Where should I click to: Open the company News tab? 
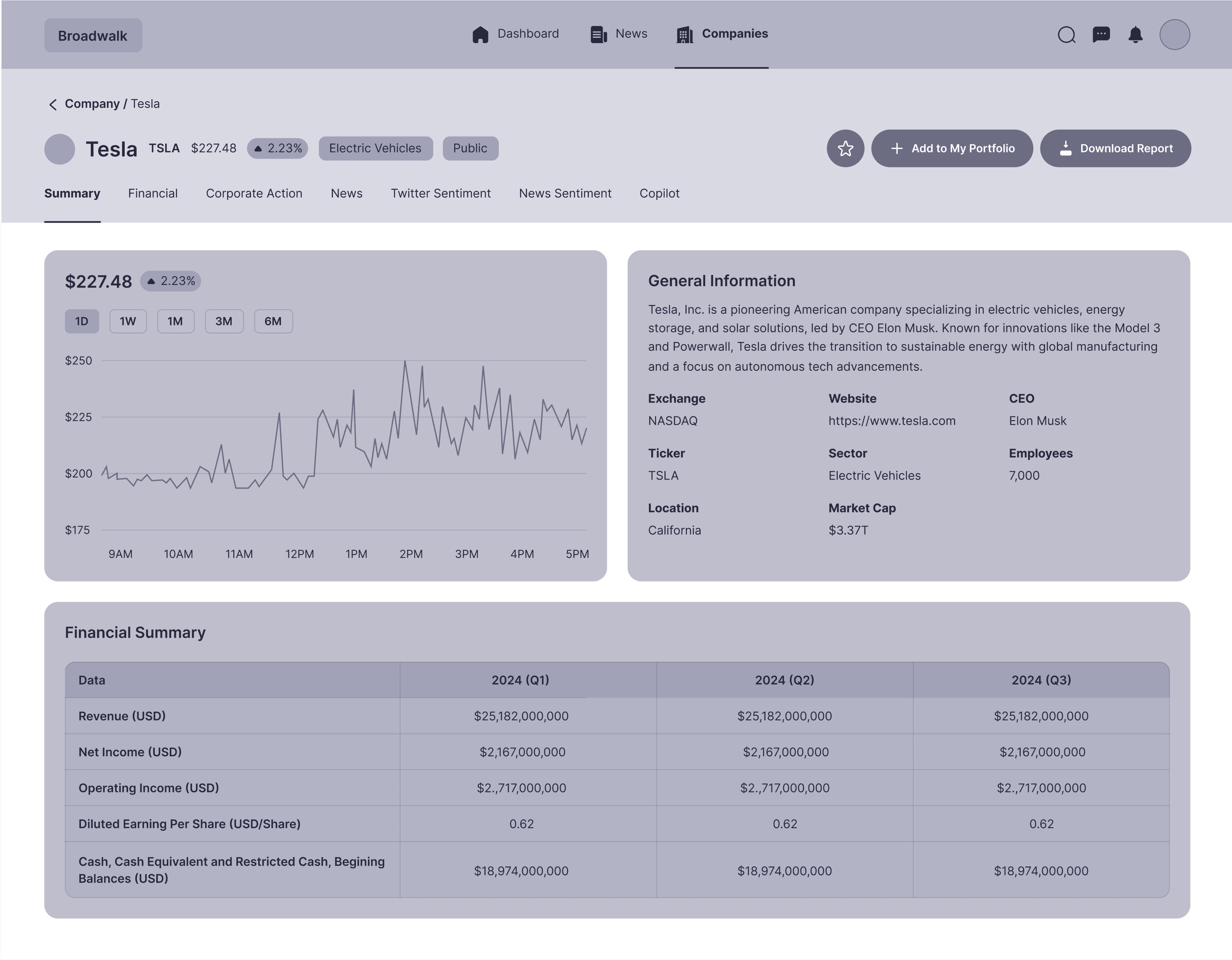point(347,194)
